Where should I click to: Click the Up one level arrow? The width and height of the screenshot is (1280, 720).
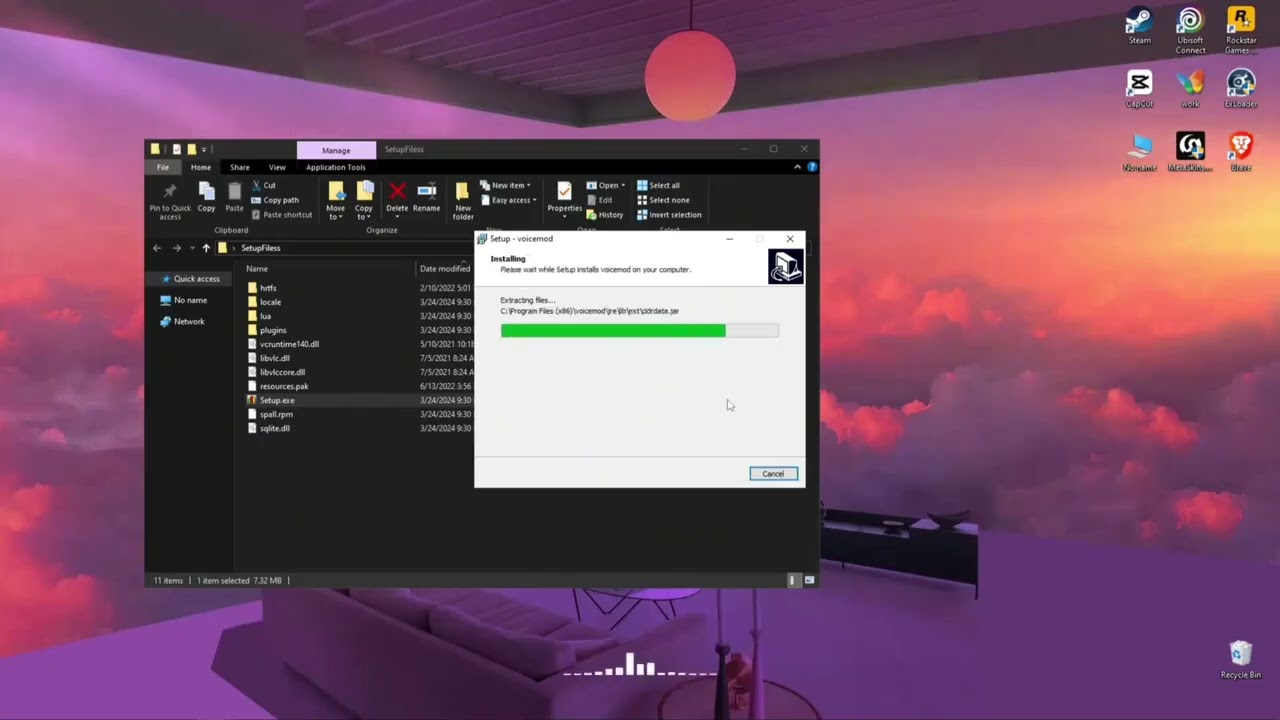[x=206, y=248]
